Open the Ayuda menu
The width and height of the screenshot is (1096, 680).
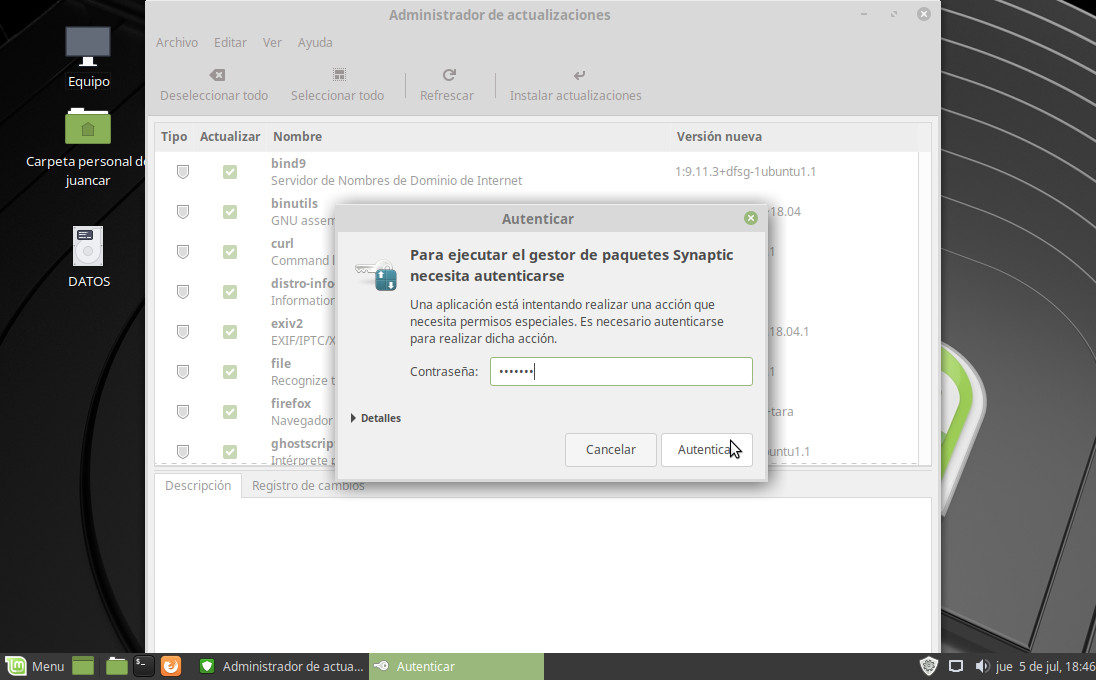(x=315, y=43)
